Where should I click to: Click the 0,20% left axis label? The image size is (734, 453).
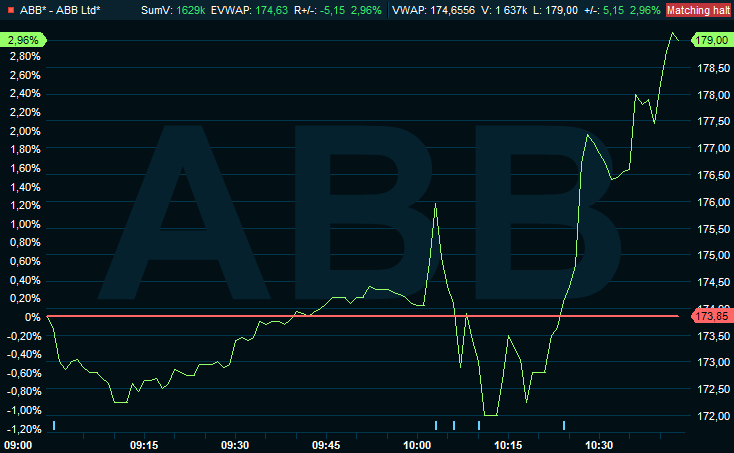click(25, 299)
